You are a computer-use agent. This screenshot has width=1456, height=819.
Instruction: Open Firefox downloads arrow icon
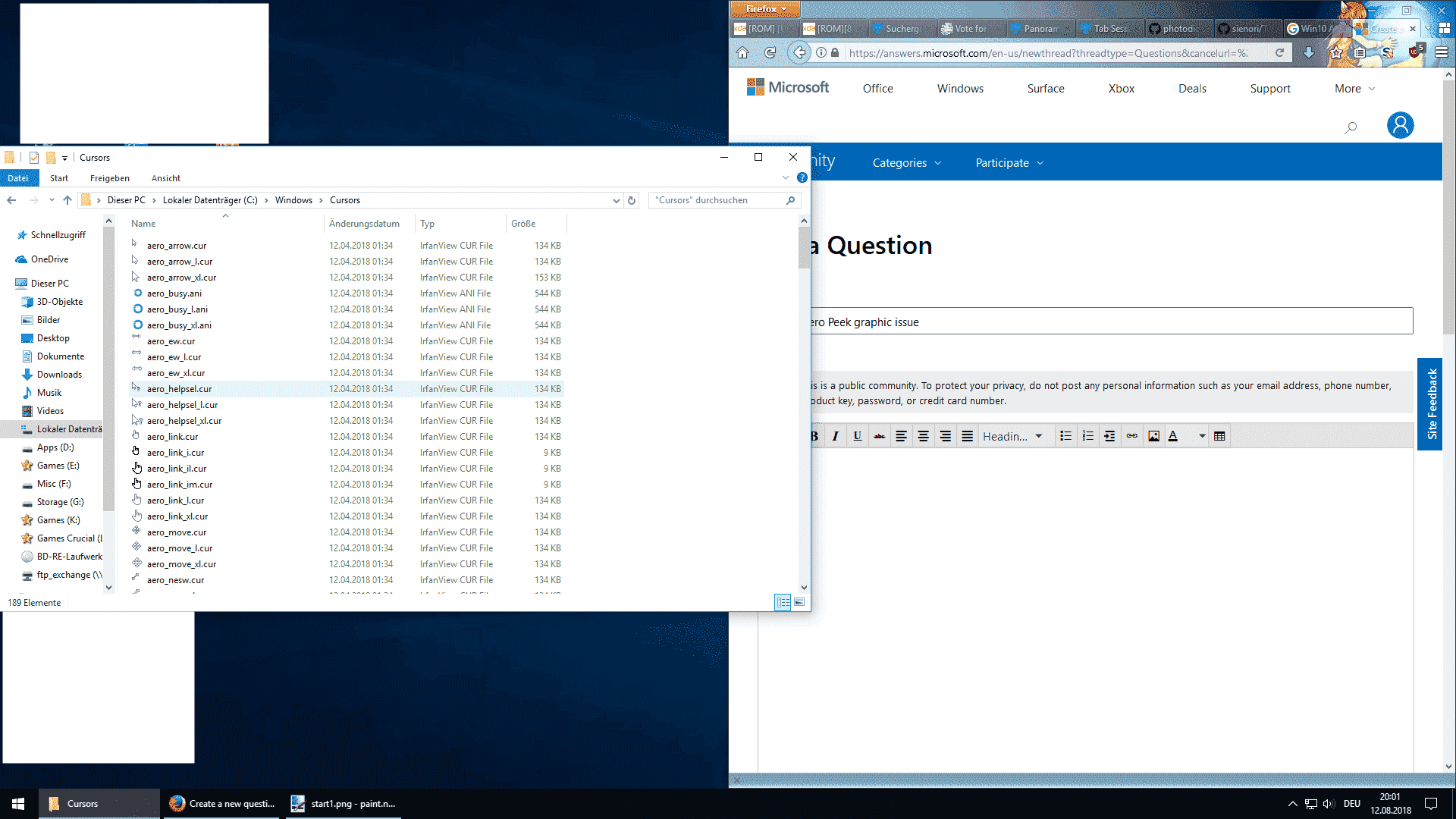coord(1309,52)
